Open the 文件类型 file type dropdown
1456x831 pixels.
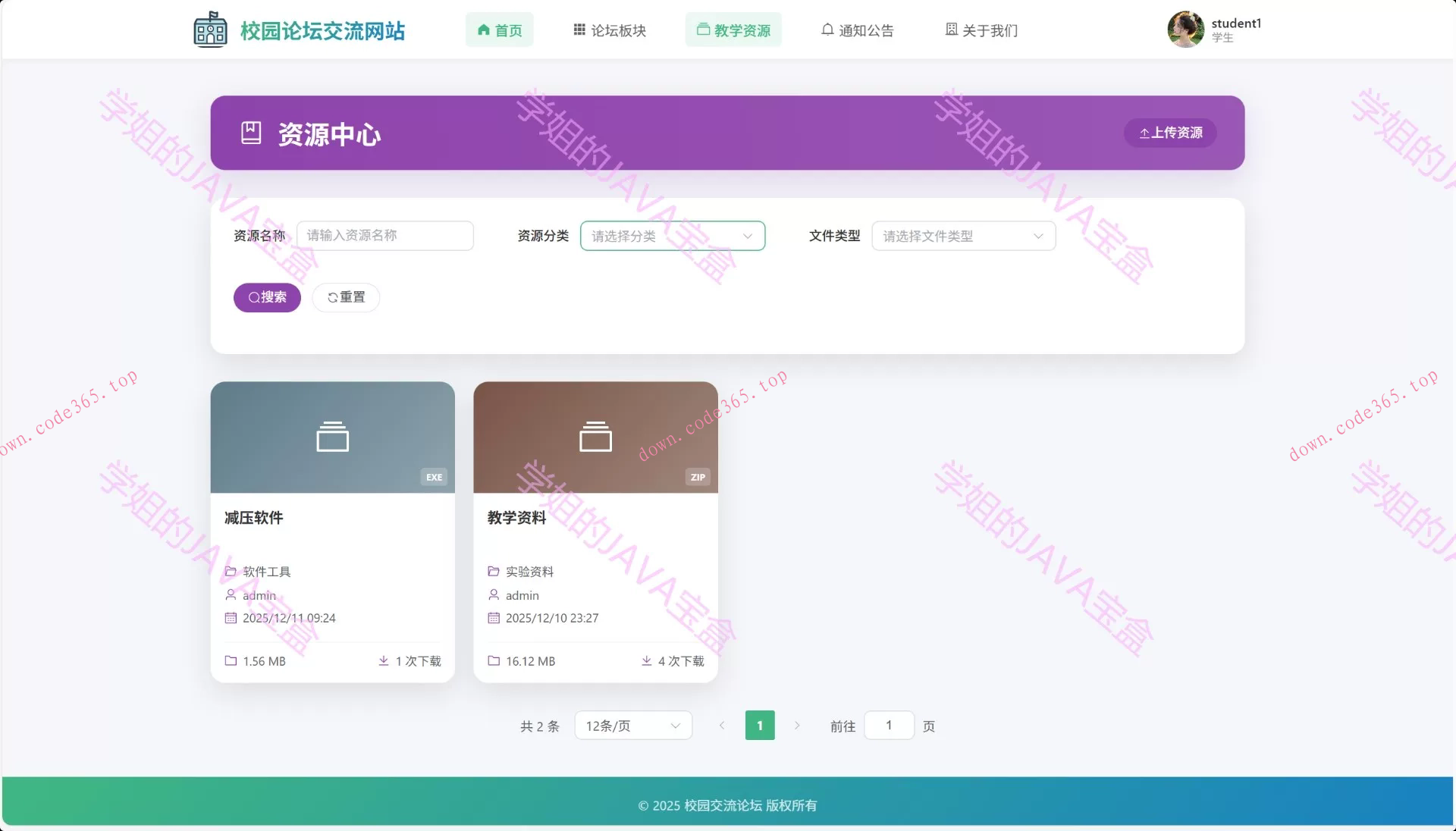pyautogui.click(x=963, y=236)
